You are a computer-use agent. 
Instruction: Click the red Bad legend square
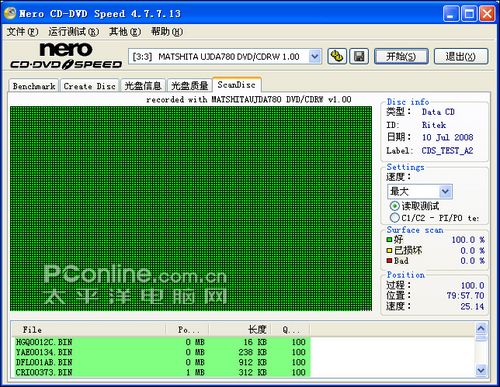click(389, 260)
